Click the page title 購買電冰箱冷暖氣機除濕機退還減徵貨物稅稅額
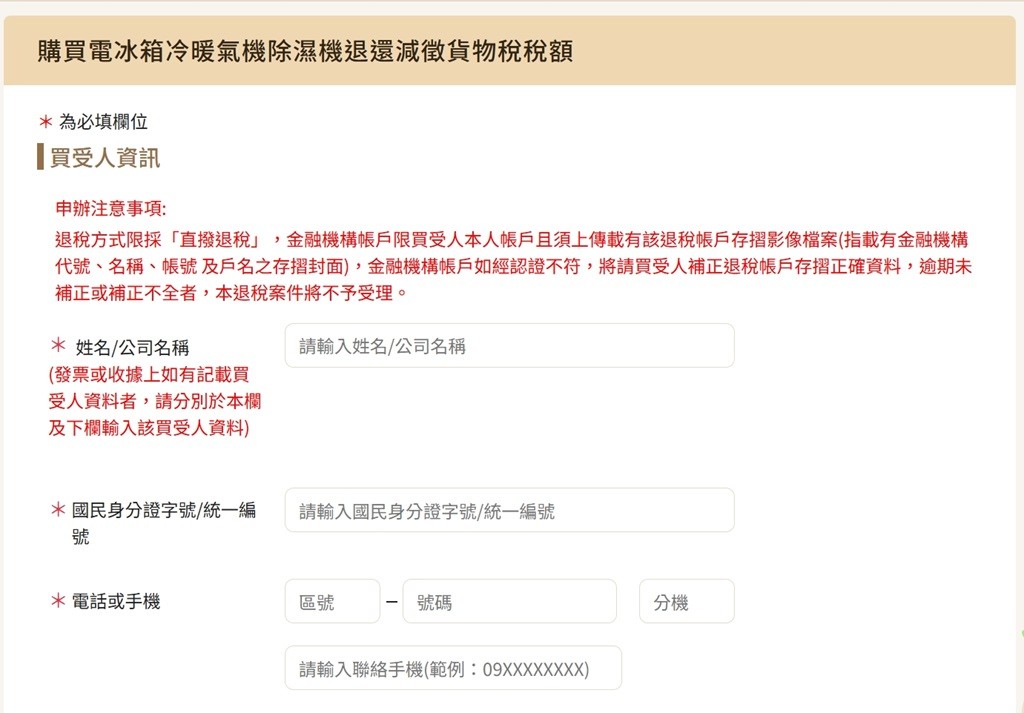Image resolution: width=1024 pixels, height=713 pixels. [305, 51]
